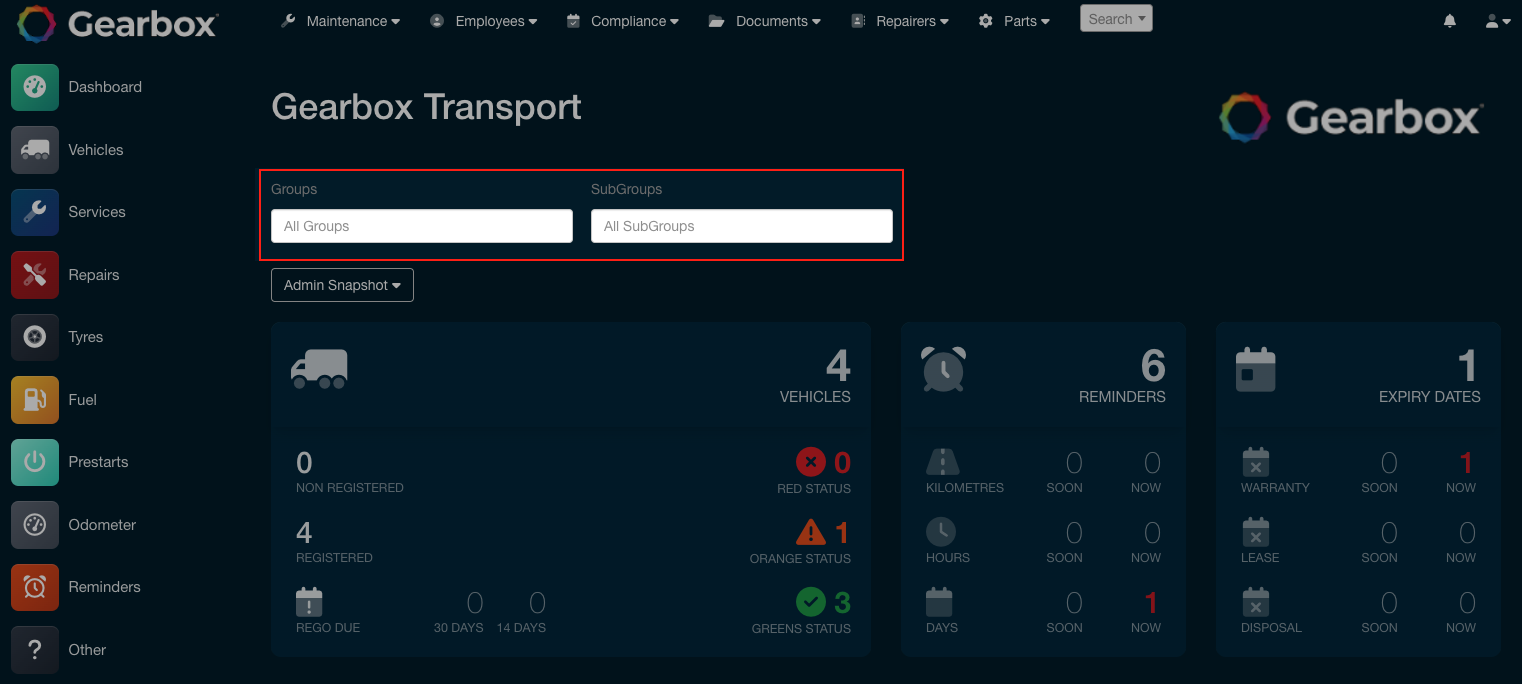Click the red status count 0
The height and width of the screenshot is (684, 1522).
tap(842, 463)
